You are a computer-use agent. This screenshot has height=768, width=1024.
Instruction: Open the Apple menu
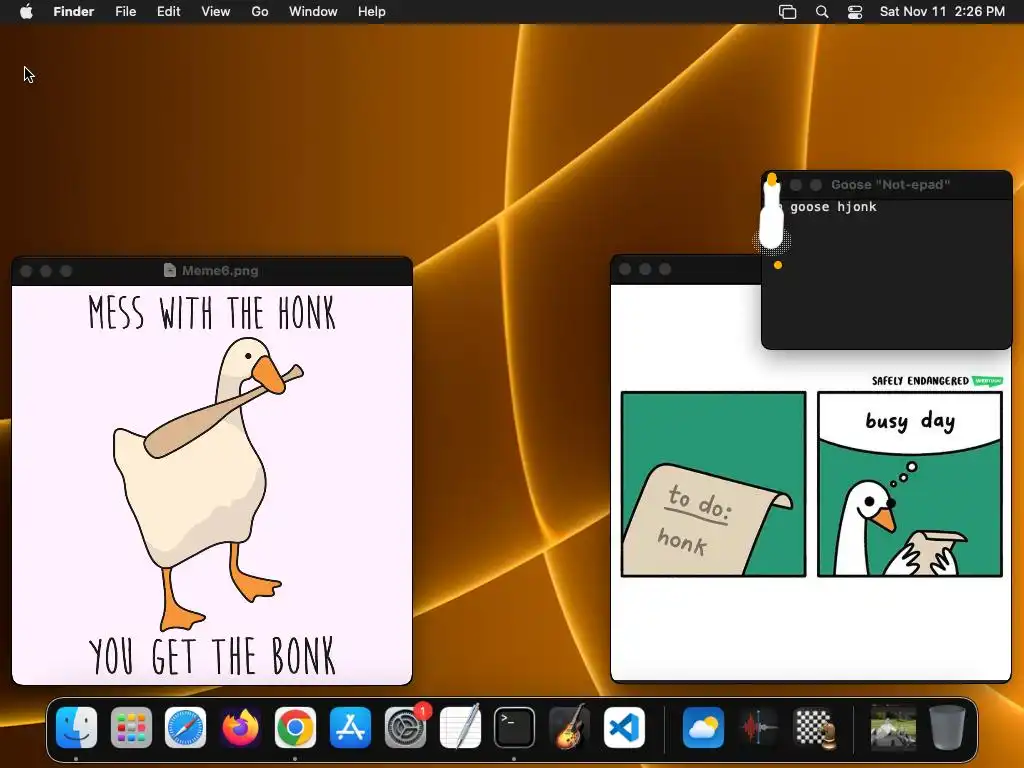tap(26, 11)
